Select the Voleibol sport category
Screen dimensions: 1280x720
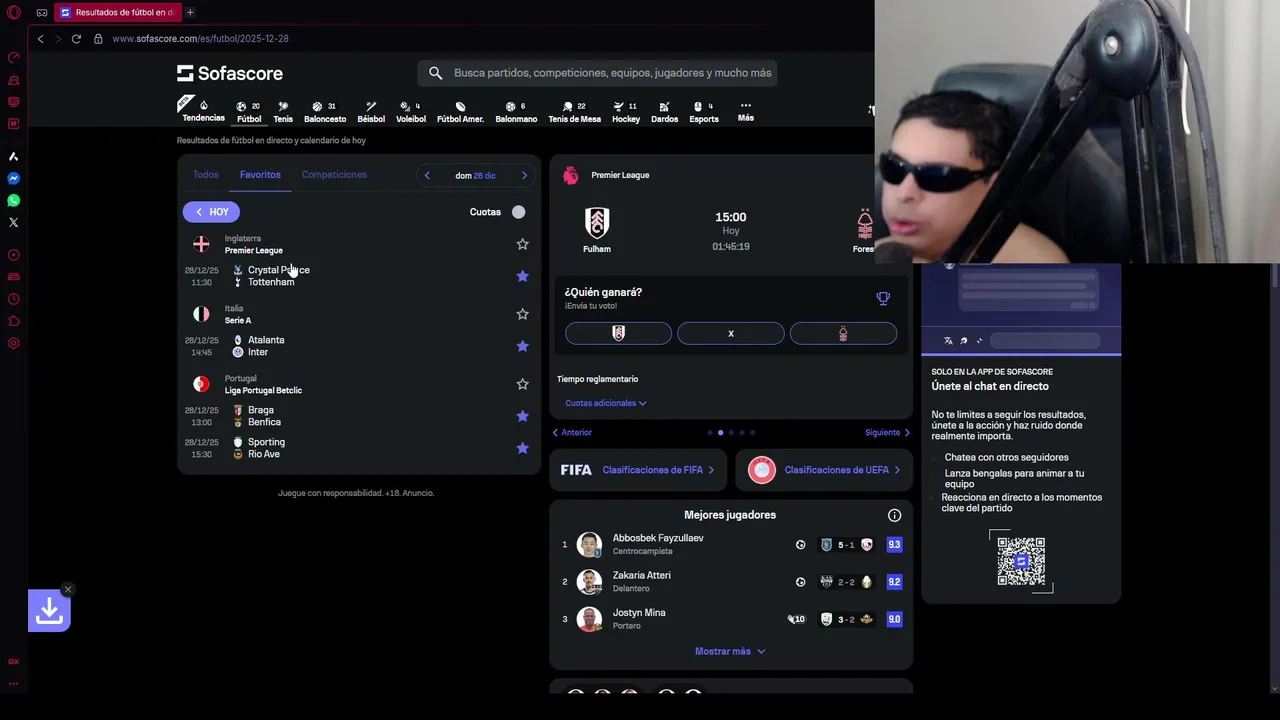click(411, 112)
